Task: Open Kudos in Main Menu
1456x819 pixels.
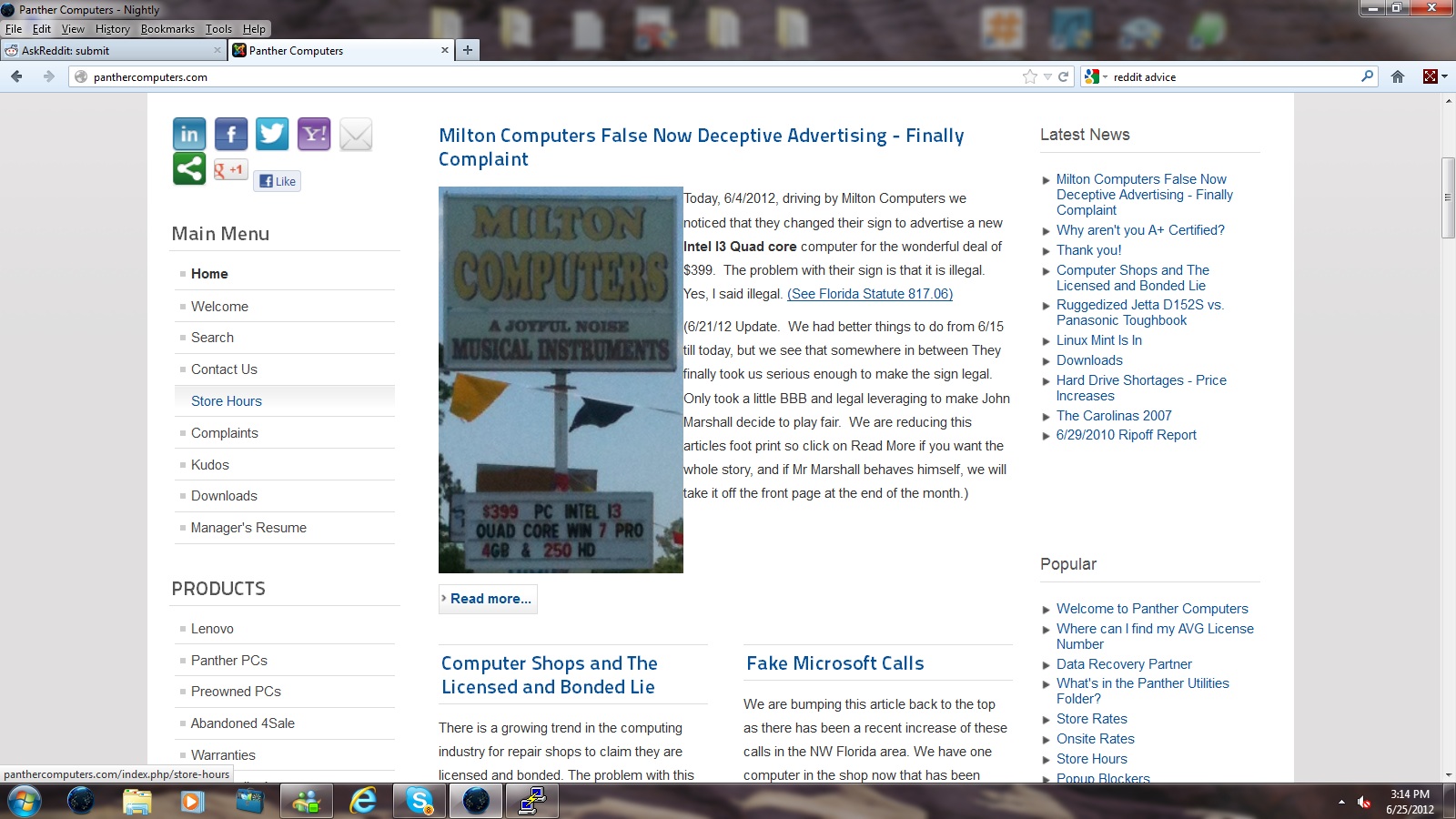Action: (210, 465)
